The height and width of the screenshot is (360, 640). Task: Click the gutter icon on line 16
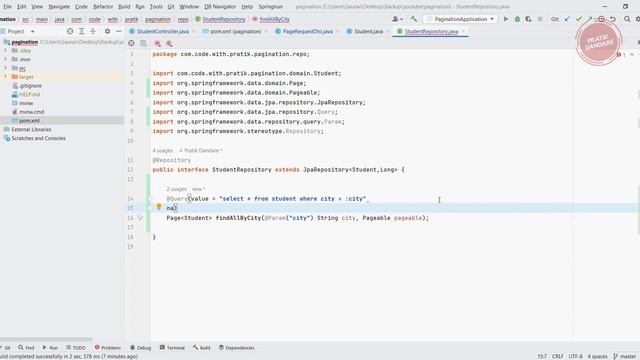click(x=140, y=218)
